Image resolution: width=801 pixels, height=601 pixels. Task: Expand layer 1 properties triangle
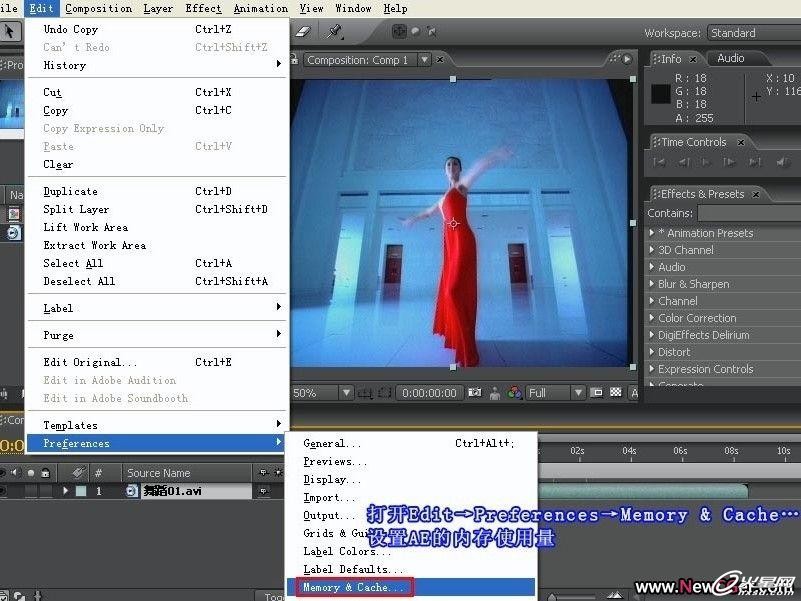(66, 491)
